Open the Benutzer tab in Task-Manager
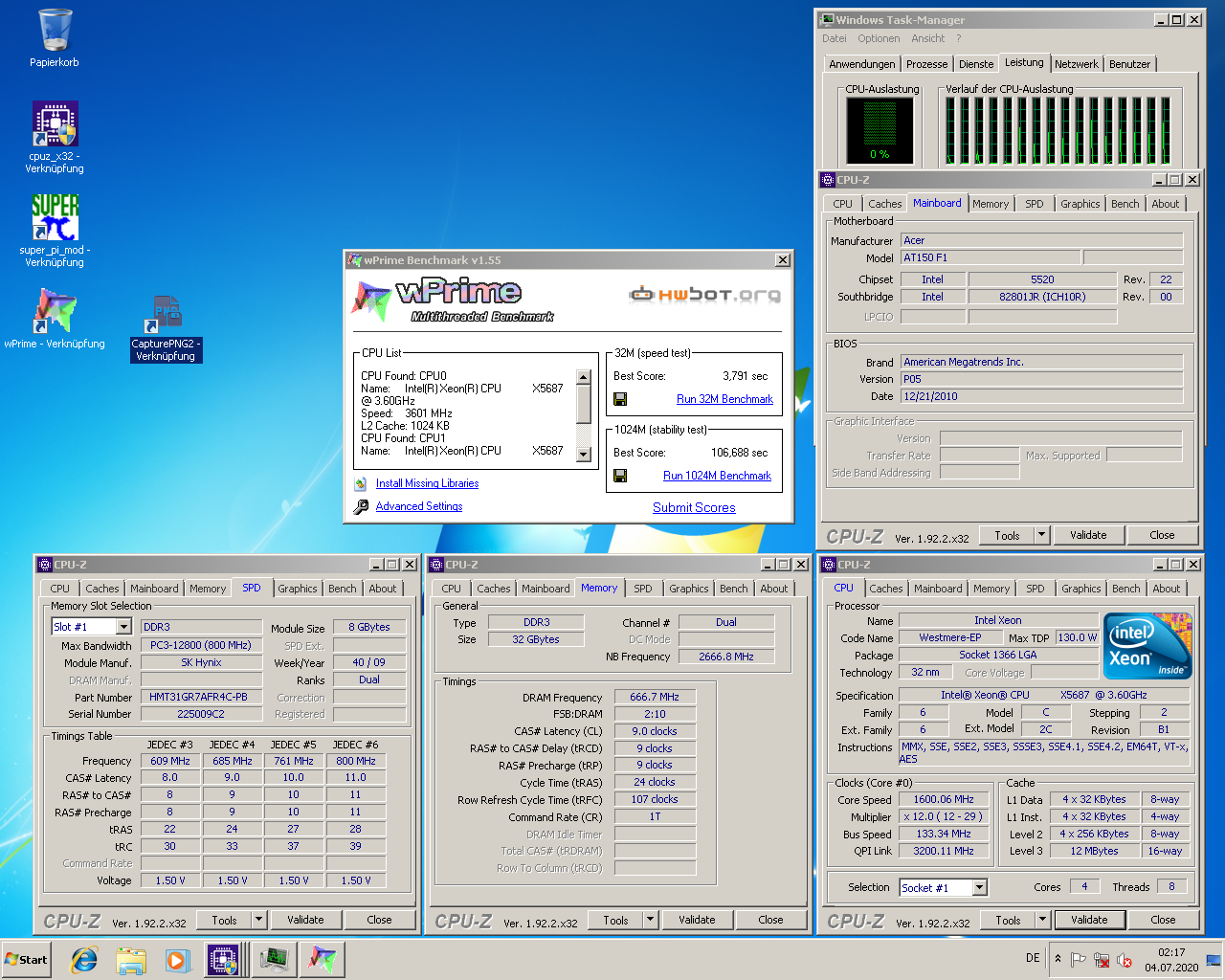This screenshot has width=1225, height=980. [x=1129, y=64]
